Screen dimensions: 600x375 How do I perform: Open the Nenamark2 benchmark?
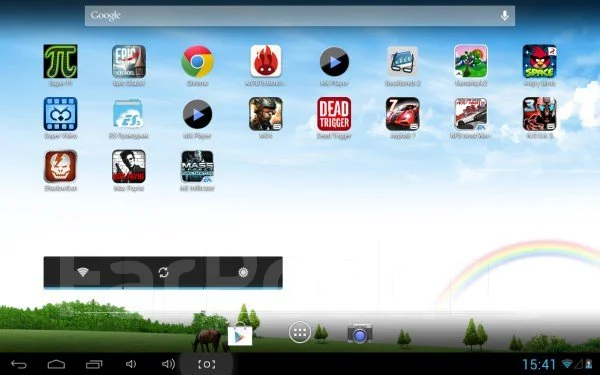(x=471, y=61)
